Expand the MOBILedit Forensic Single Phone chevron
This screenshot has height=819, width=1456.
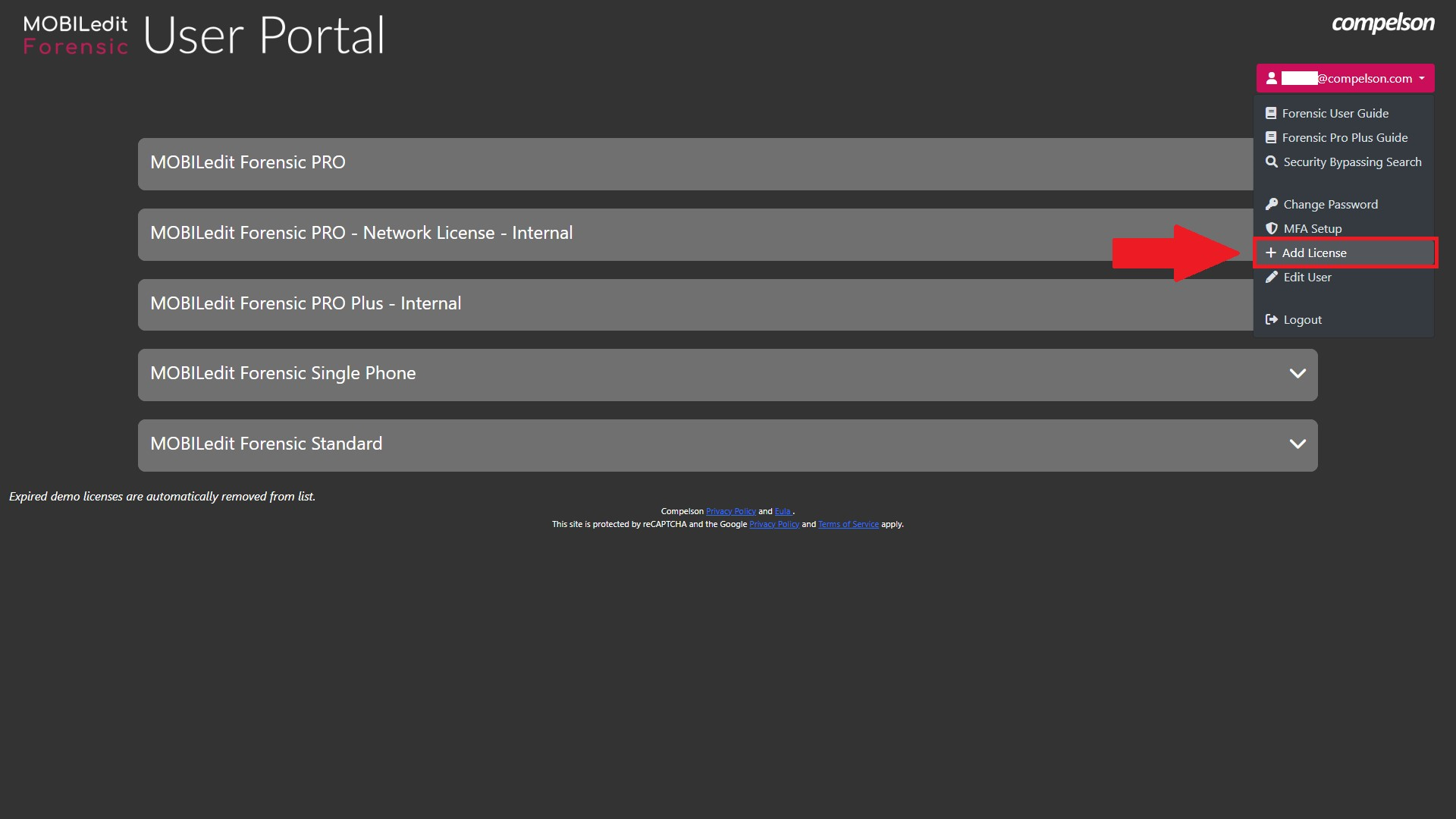[1298, 374]
